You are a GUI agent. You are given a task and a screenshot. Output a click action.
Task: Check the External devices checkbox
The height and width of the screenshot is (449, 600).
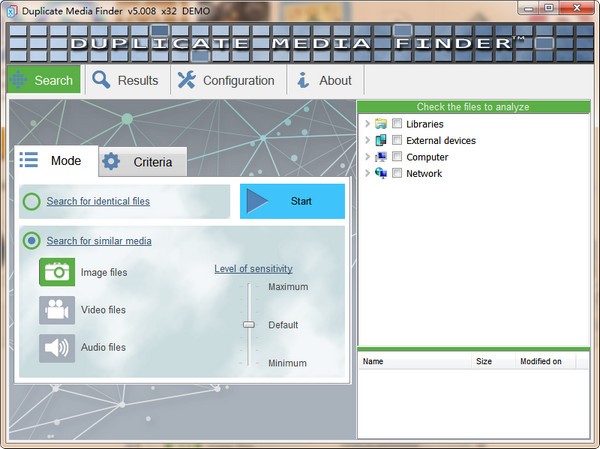(x=397, y=140)
